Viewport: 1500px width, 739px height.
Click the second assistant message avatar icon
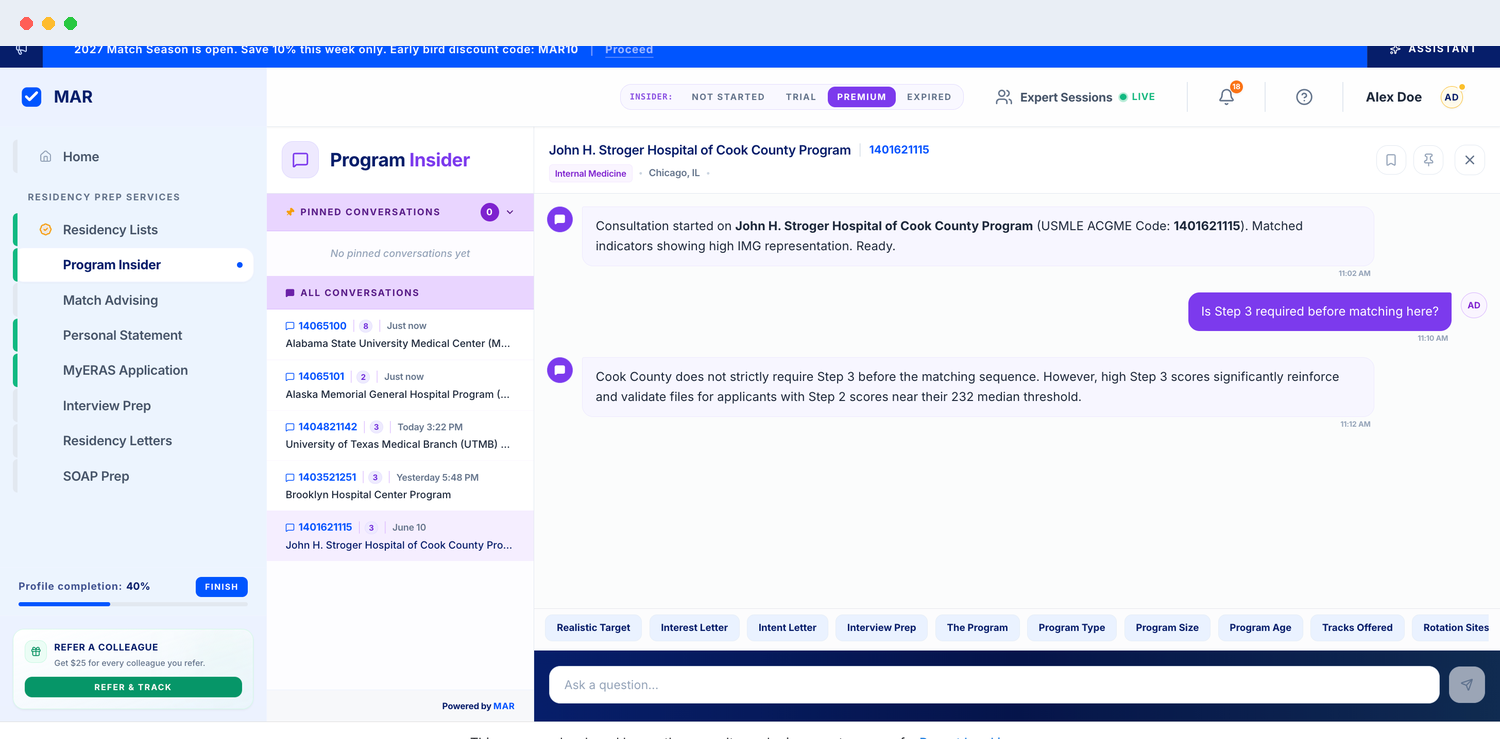click(x=560, y=370)
